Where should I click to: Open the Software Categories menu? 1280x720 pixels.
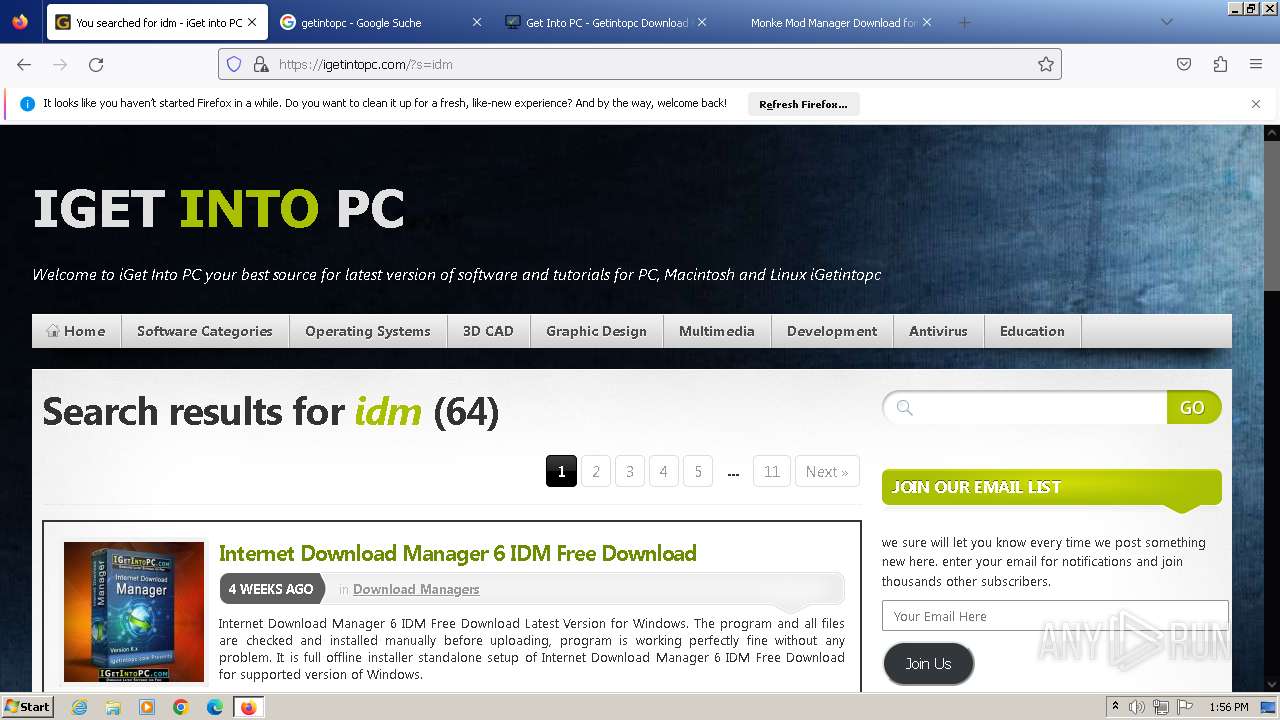(205, 331)
